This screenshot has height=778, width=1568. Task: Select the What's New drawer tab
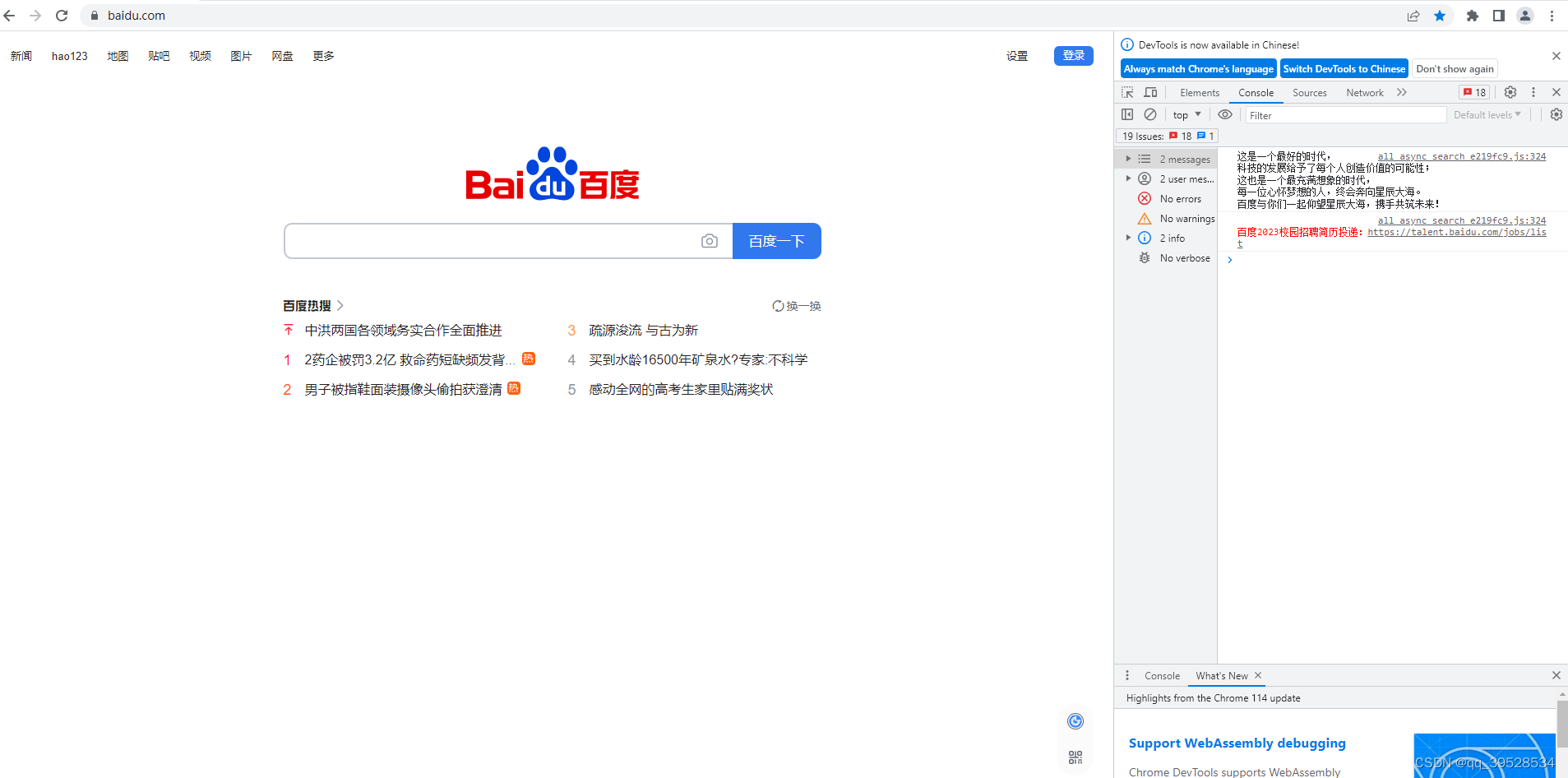click(x=1222, y=675)
